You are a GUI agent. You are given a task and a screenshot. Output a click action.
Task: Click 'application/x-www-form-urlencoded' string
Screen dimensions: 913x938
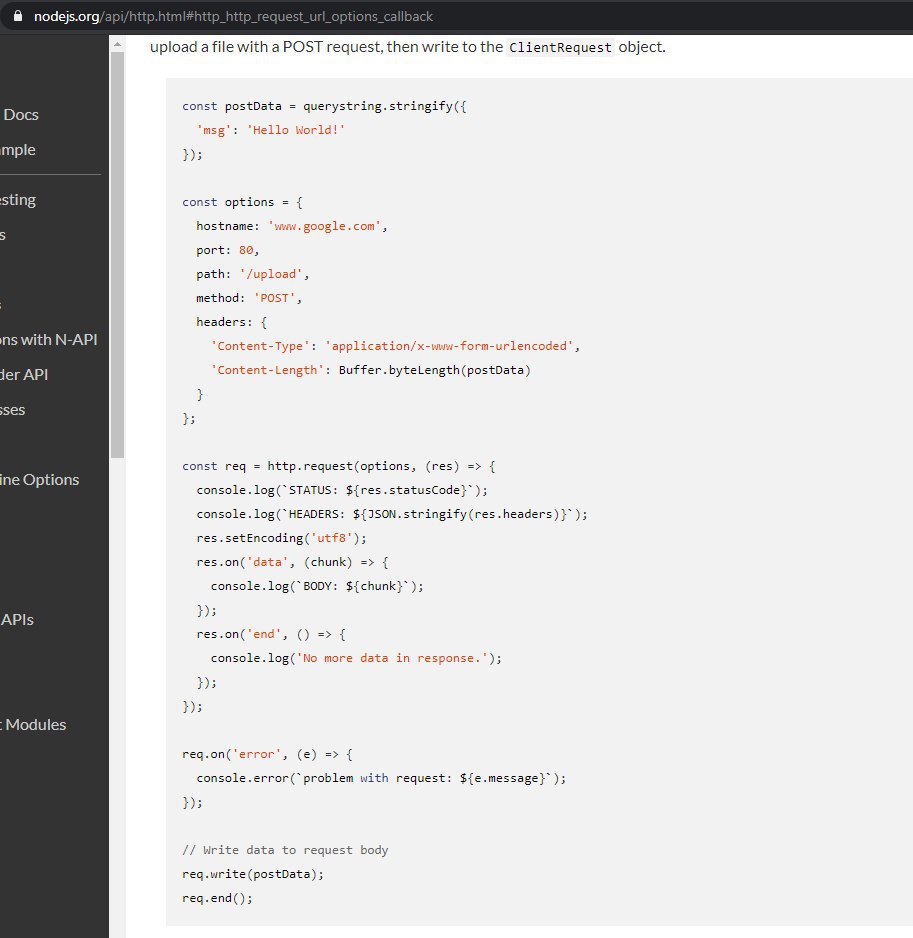449,346
